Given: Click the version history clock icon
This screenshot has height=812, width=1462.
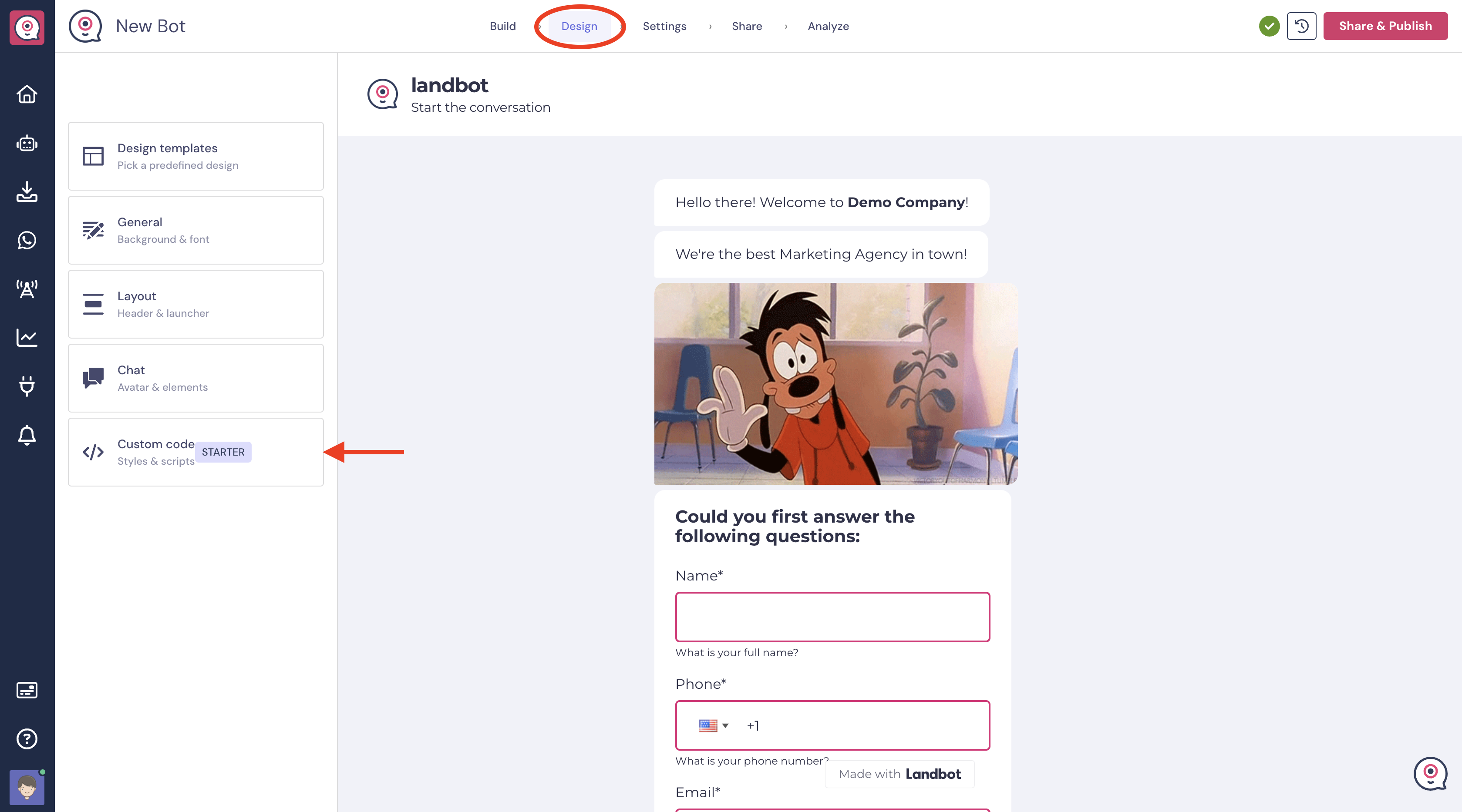Looking at the screenshot, I should click(1301, 26).
